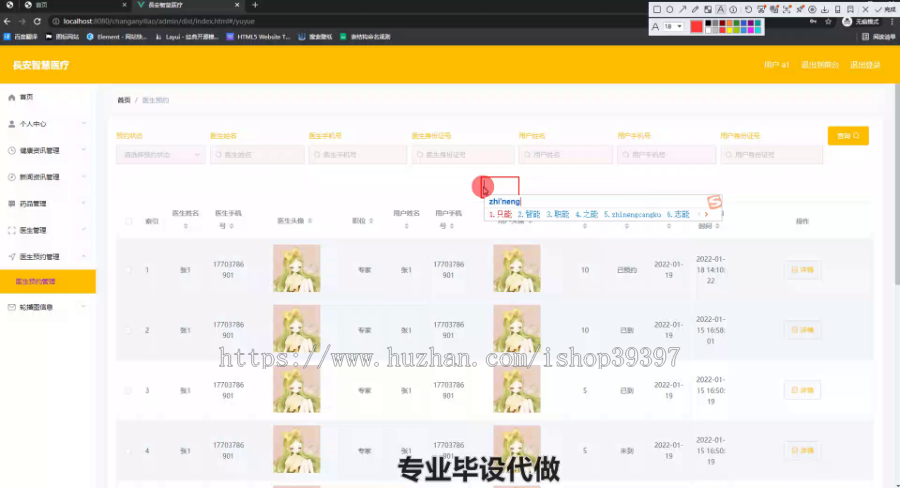This screenshot has width=900, height=488.
Task: Pick IME candidate 1 只能
Action: coord(500,214)
